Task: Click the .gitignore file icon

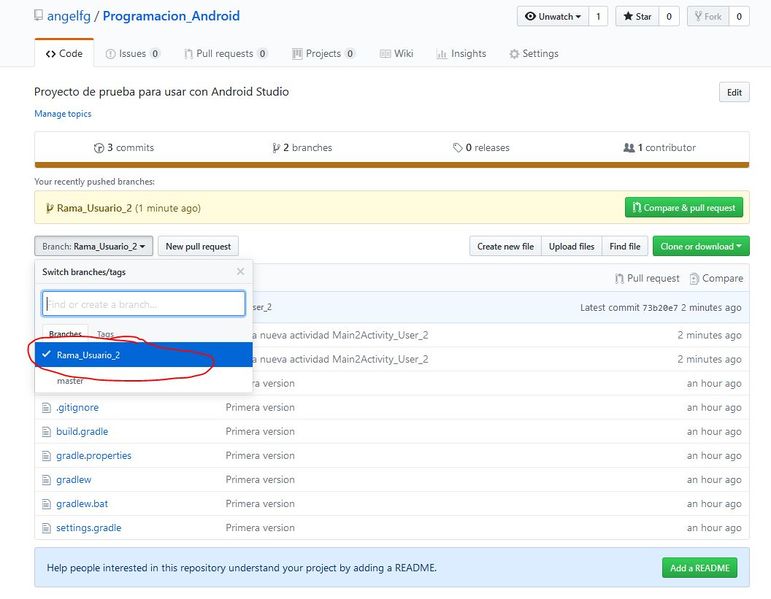Action: pyautogui.click(x=46, y=408)
